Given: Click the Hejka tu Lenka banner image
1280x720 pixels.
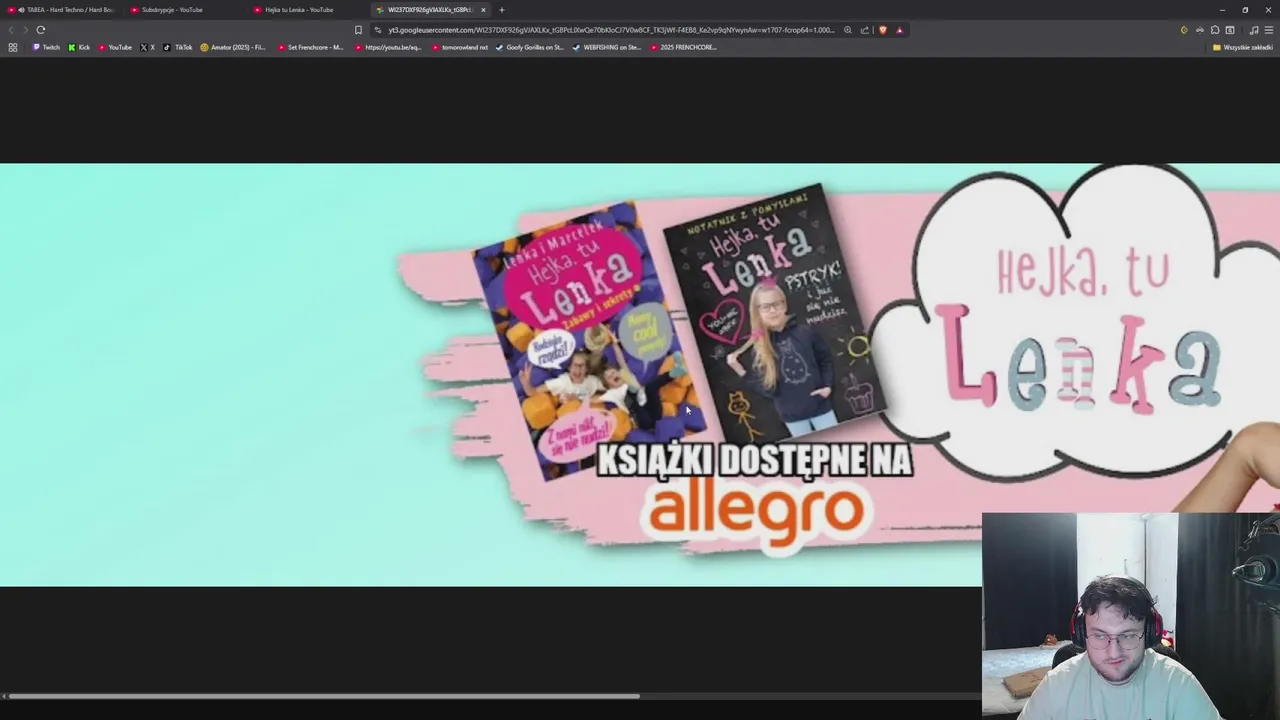Looking at the screenshot, I should [x=640, y=375].
